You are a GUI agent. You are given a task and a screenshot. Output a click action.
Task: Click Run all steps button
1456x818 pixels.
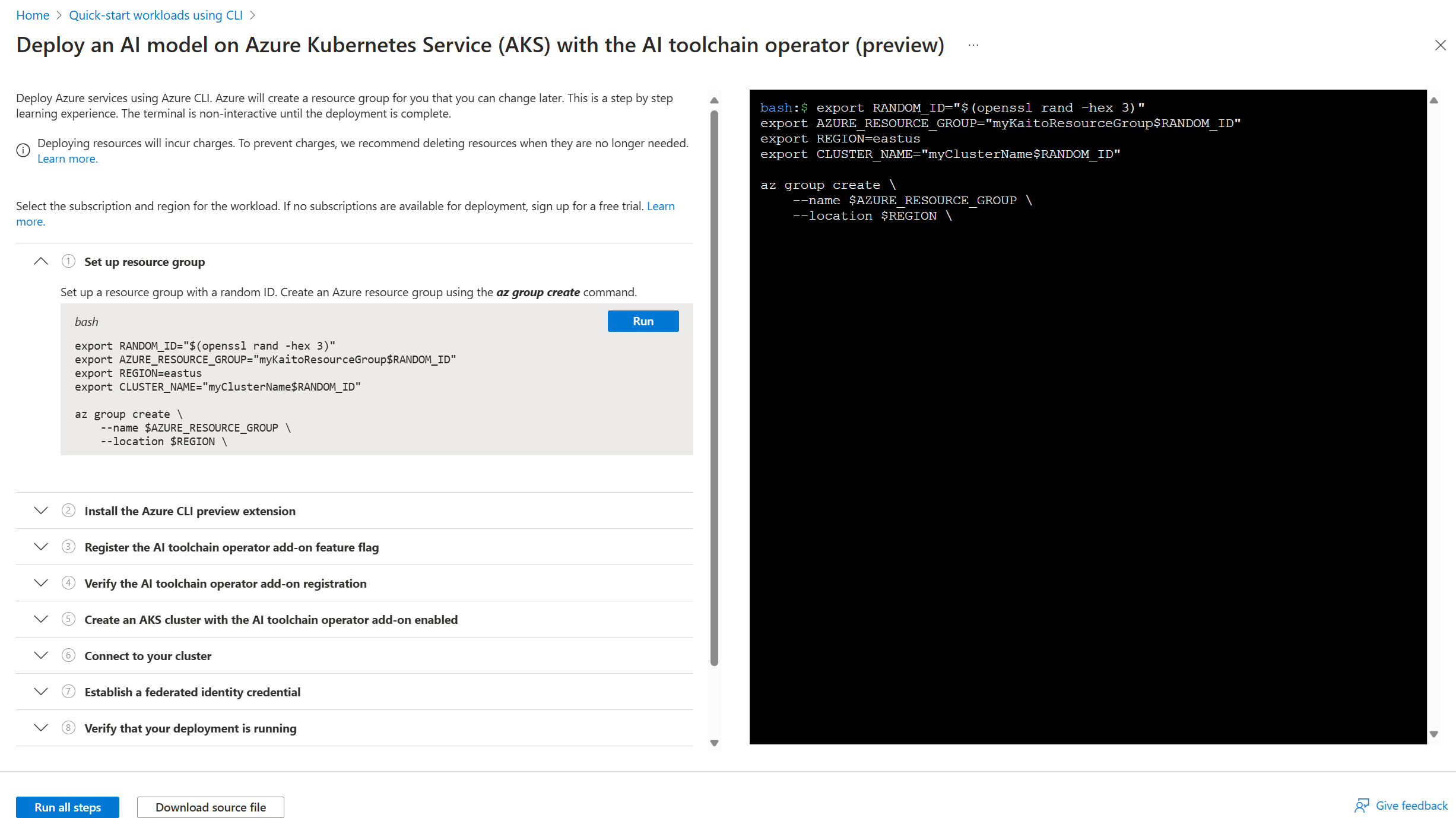click(x=68, y=807)
